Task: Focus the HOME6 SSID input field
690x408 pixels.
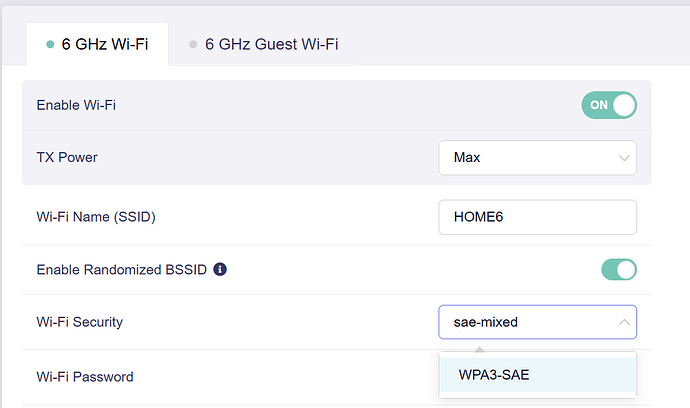Action: [x=537, y=217]
